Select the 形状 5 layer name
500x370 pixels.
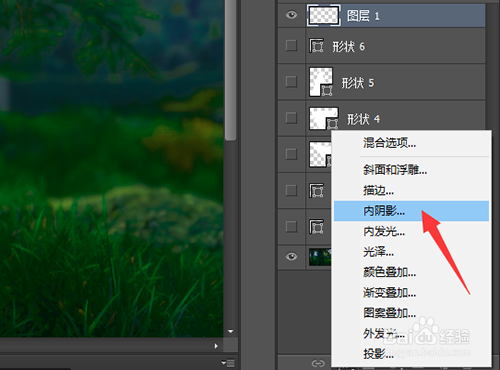[358, 83]
